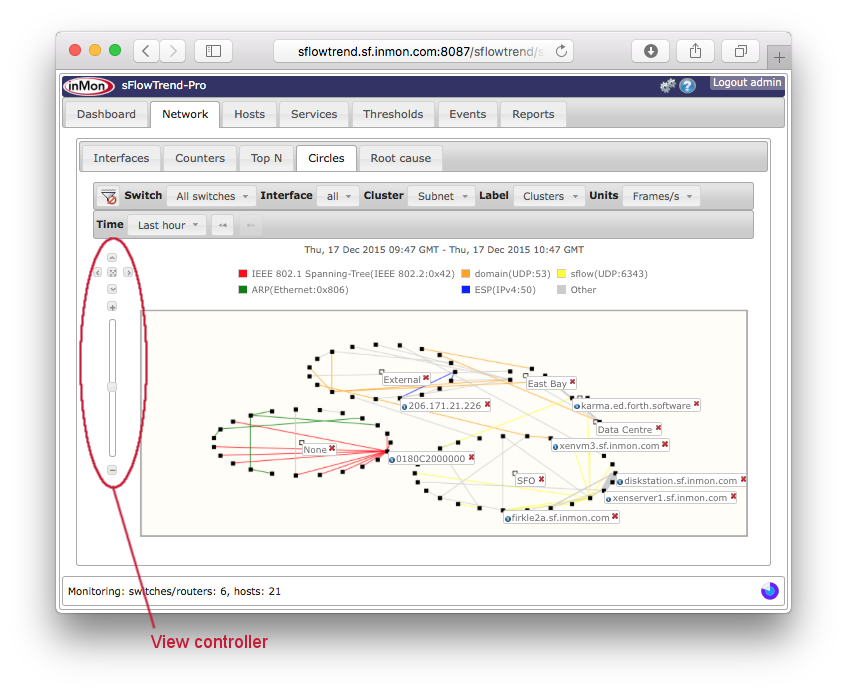Click the red Spanning-Tree legend swatch

click(x=243, y=274)
